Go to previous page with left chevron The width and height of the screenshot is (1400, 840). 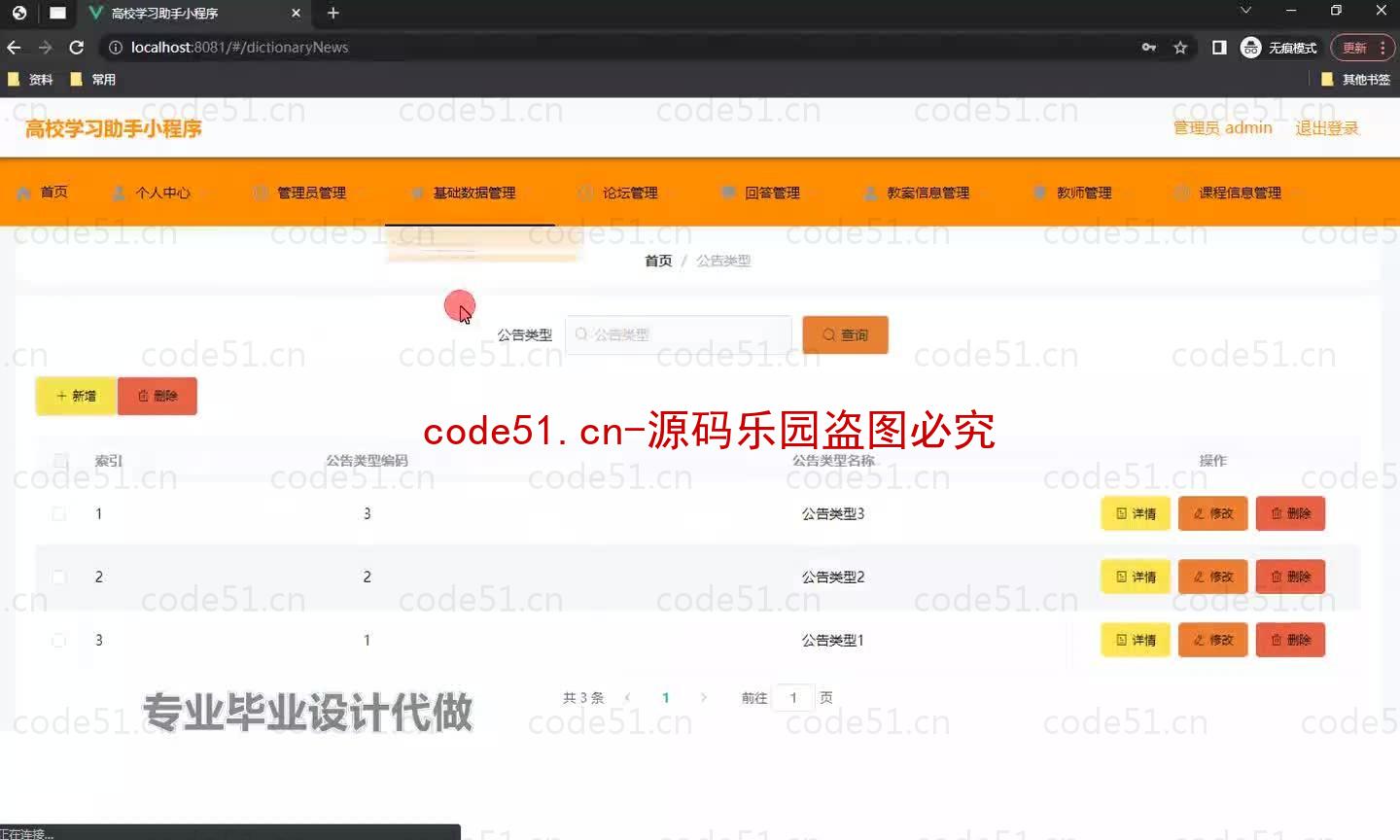tap(628, 697)
